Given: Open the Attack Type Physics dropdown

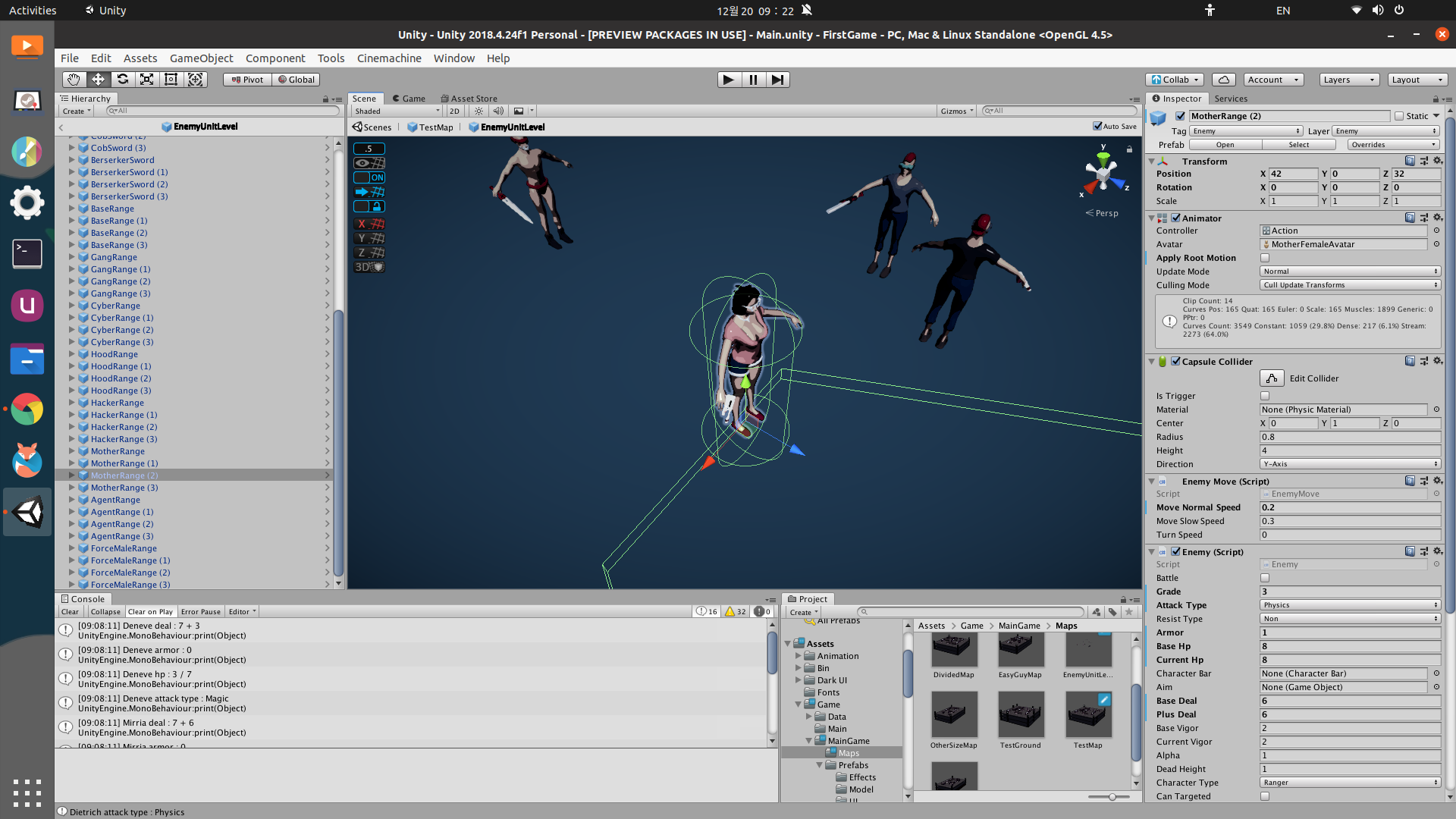Looking at the screenshot, I should (1350, 605).
